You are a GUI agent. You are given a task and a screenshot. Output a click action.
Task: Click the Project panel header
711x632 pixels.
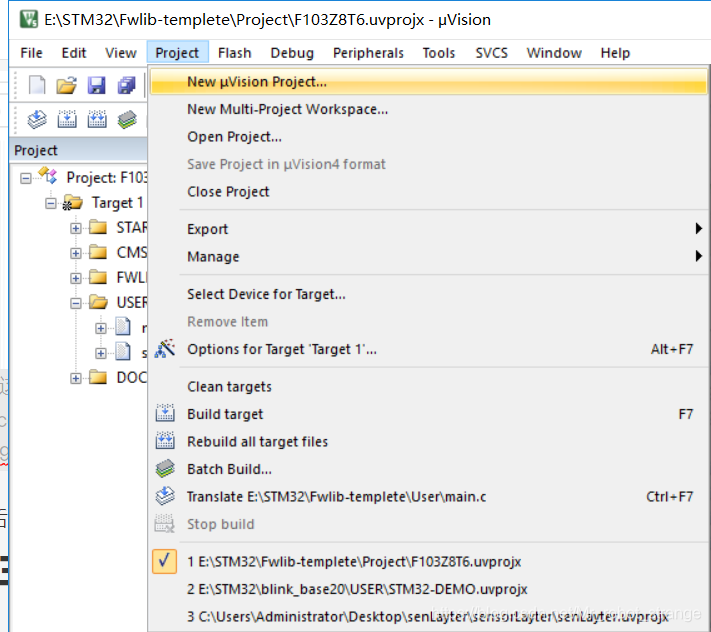[78, 150]
